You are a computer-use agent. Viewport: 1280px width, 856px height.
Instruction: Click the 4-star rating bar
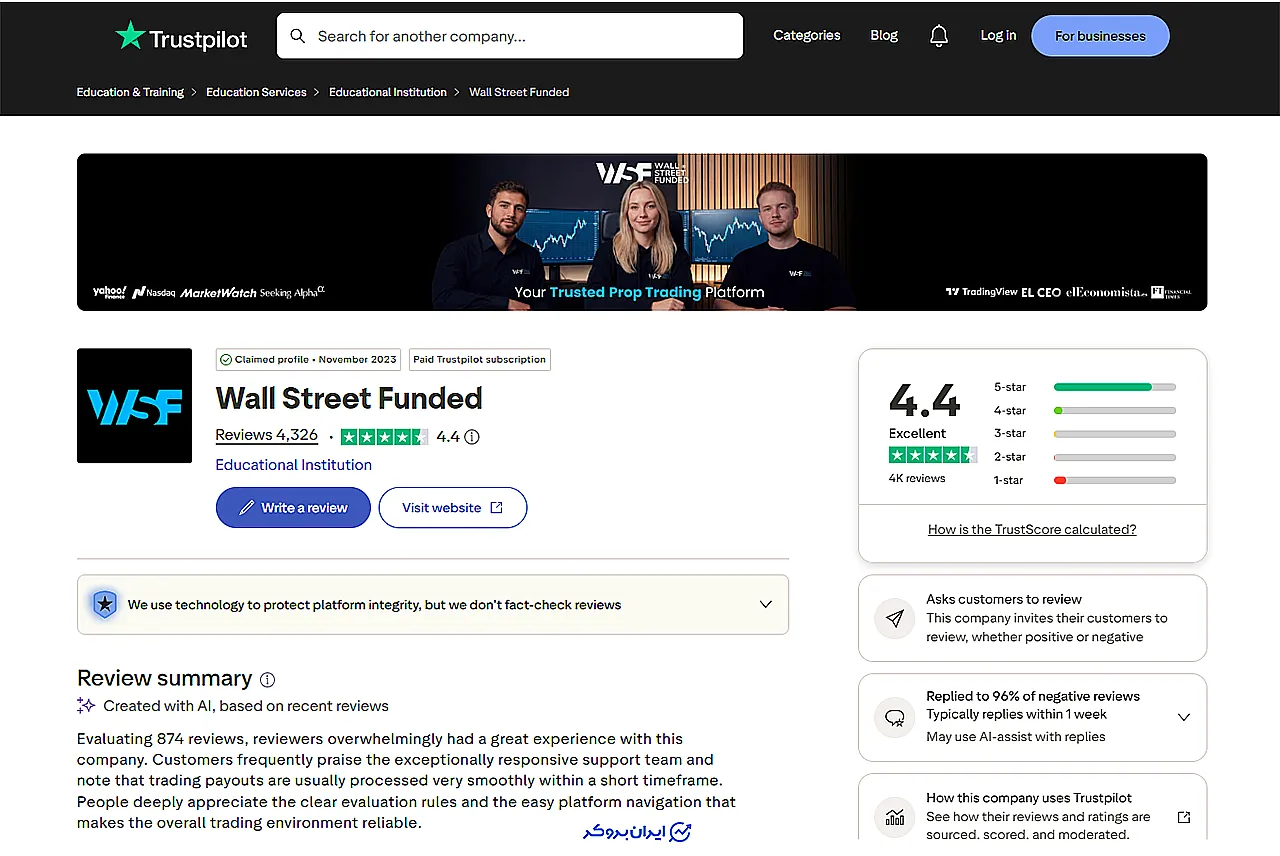pyautogui.click(x=1115, y=410)
